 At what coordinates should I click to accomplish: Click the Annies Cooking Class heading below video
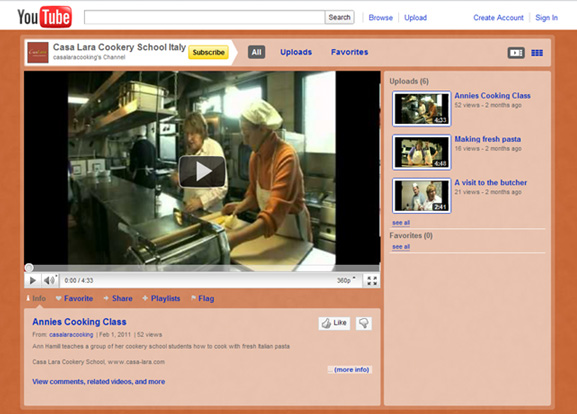pos(79,322)
